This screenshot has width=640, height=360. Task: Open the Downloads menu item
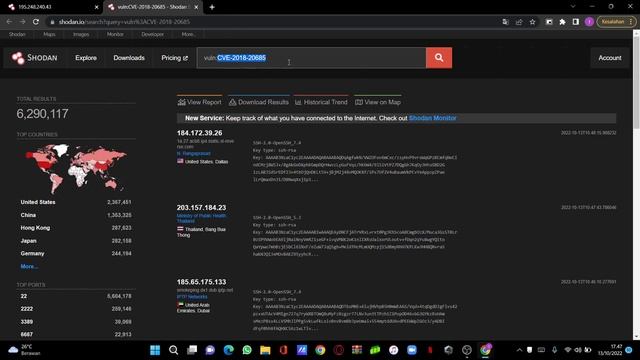(x=129, y=58)
